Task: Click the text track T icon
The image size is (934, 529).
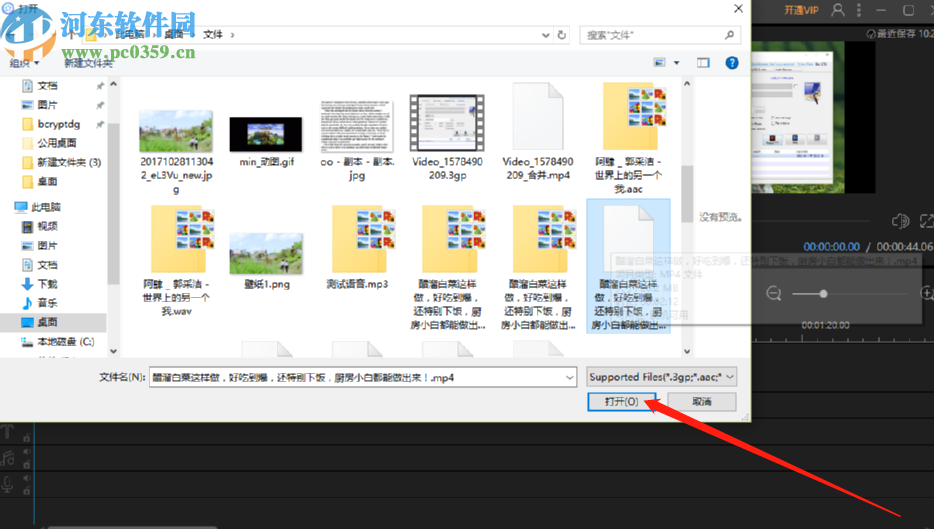Action: [x=7, y=431]
